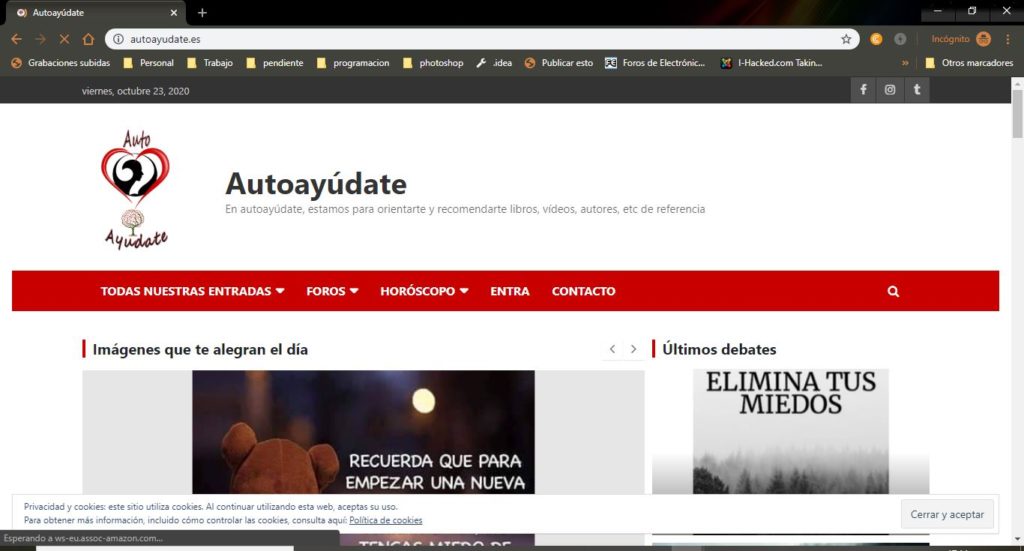Open Foros de Electrónic... bookmark
The width and height of the screenshot is (1024, 551).
656,63
